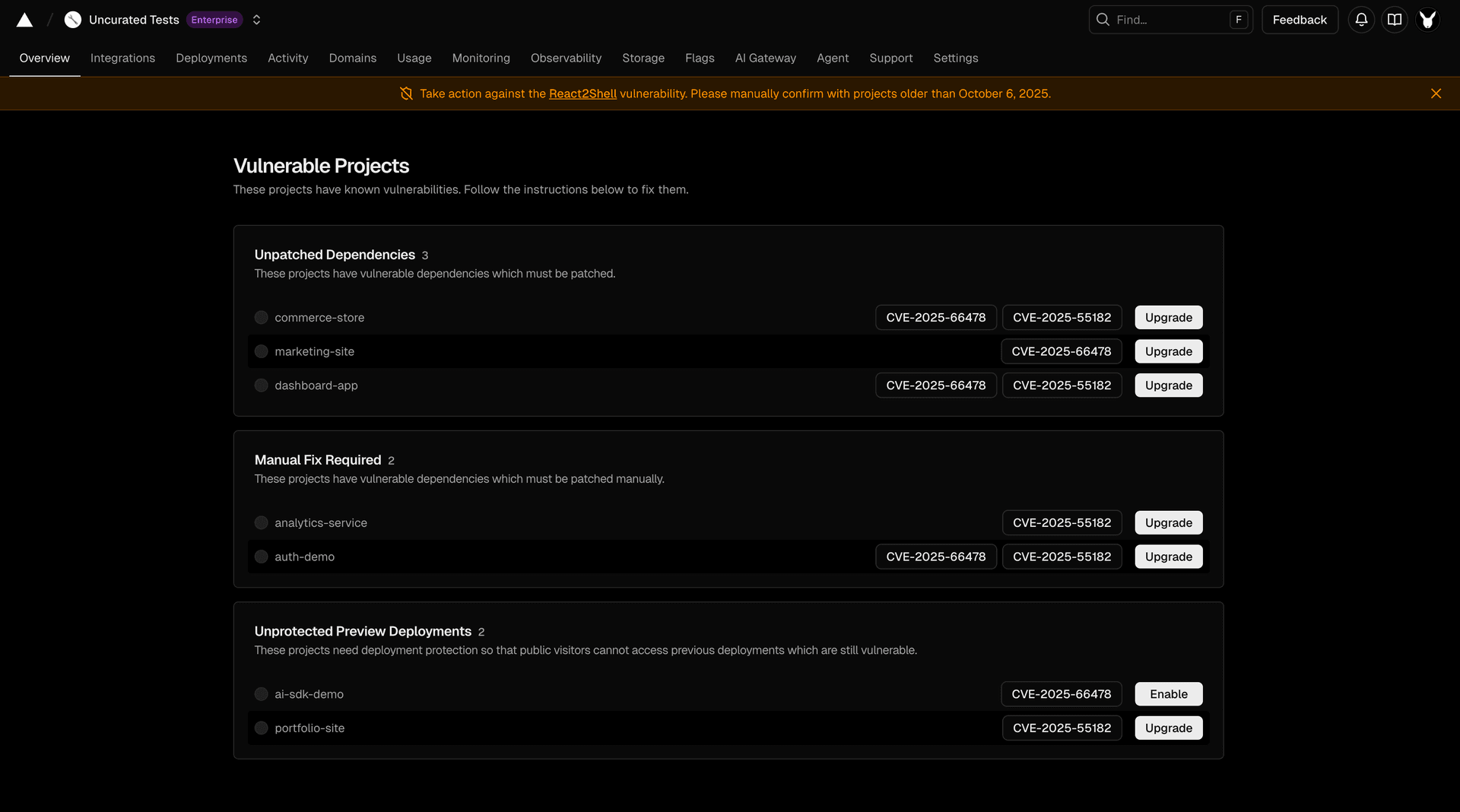Viewport: 1460px width, 812px height.
Task: Click the Find search field
Action: coord(1170,20)
